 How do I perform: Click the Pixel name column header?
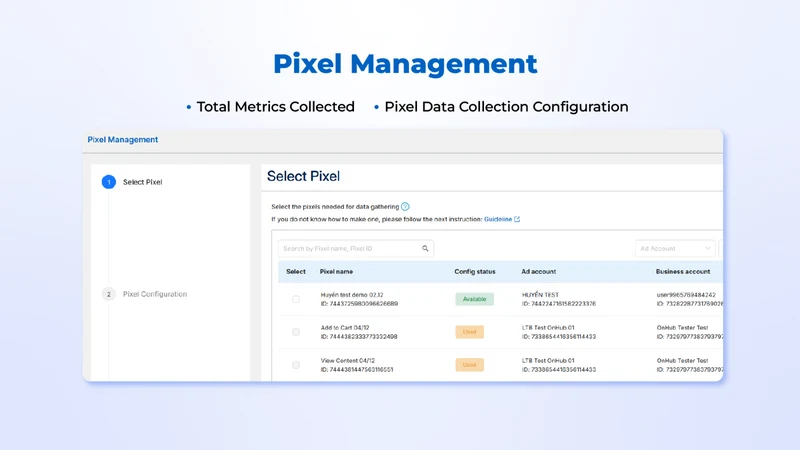point(336,272)
